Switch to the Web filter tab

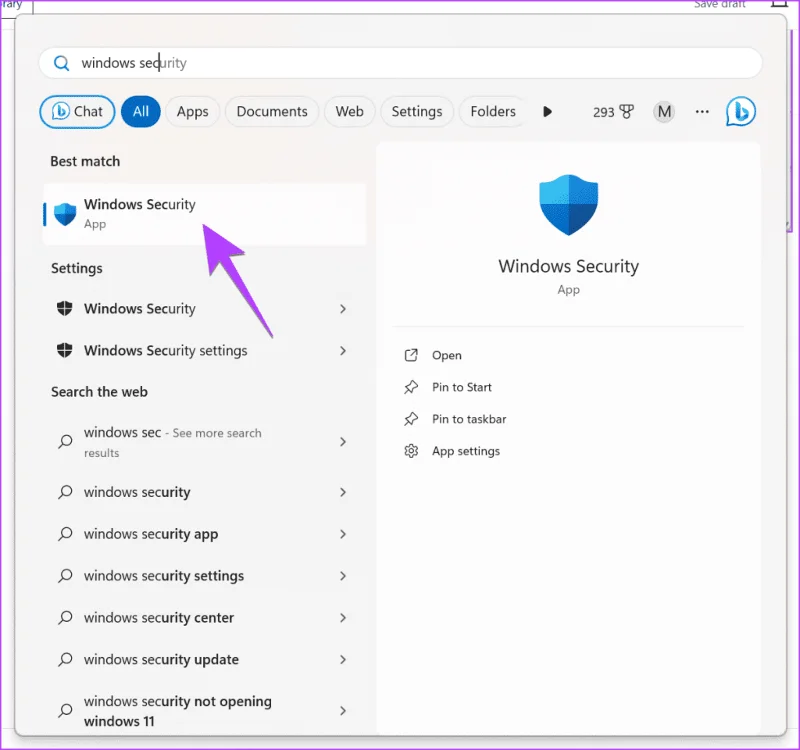(x=349, y=111)
